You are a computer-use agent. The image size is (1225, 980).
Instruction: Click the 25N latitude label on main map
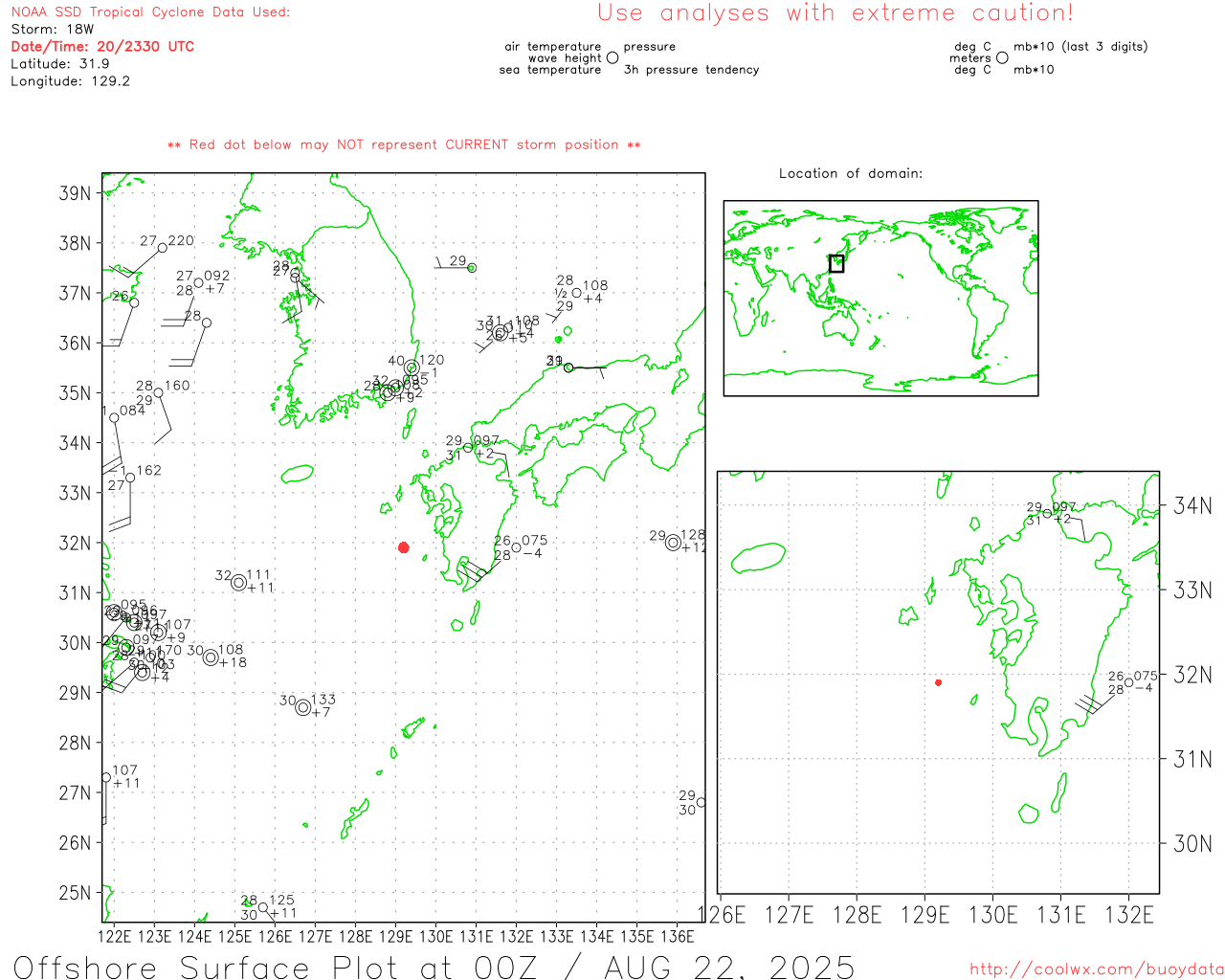tap(75, 893)
